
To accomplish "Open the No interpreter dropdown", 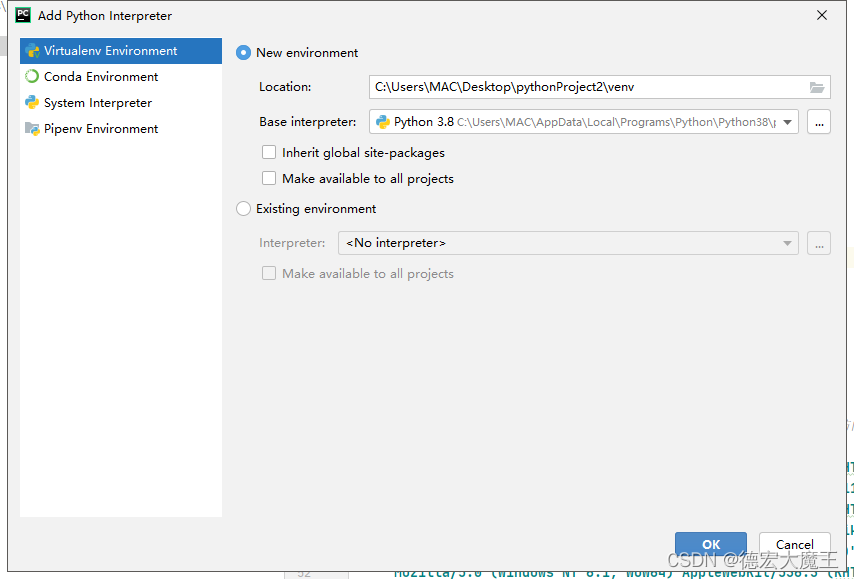I will click(x=567, y=243).
